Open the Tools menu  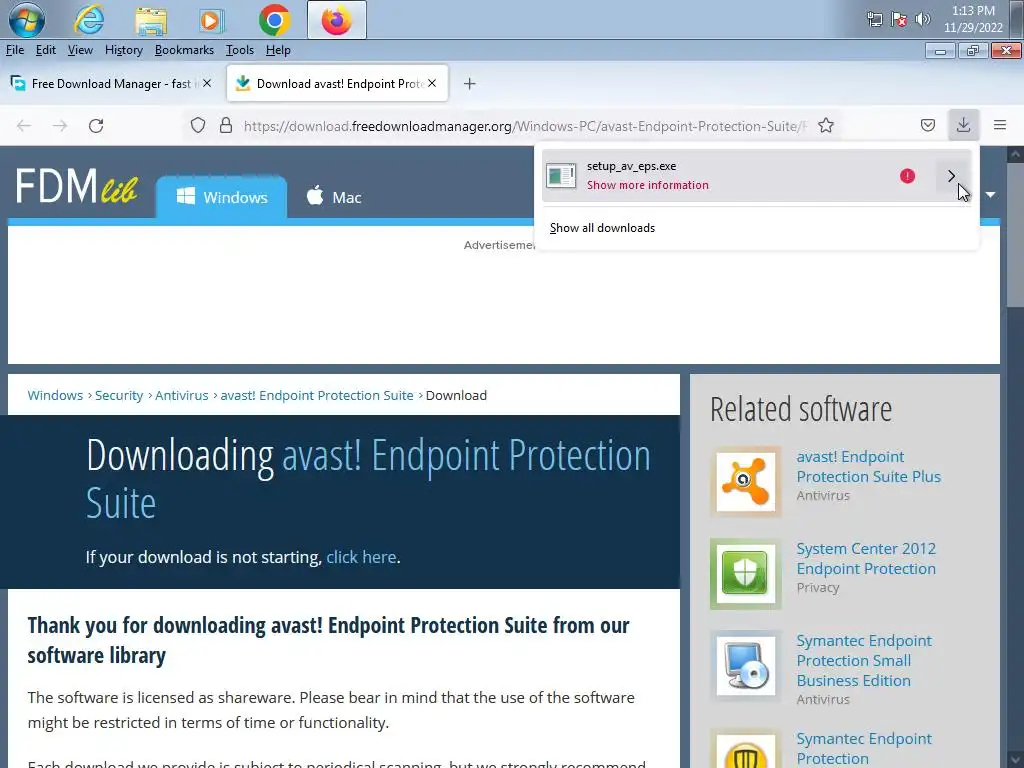pos(240,50)
